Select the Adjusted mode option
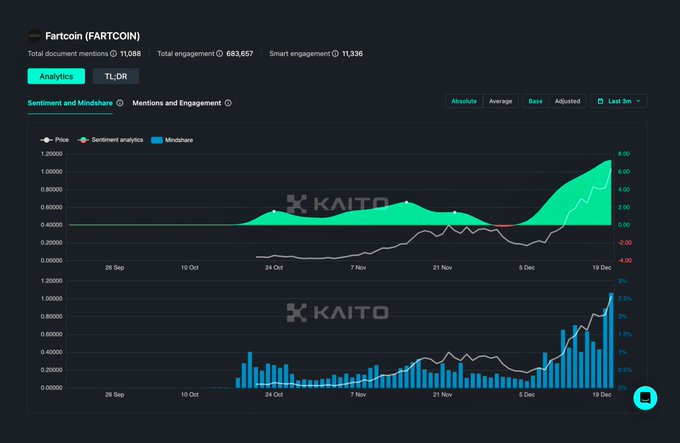Viewport: 680px width, 443px height. pos(567,101)
